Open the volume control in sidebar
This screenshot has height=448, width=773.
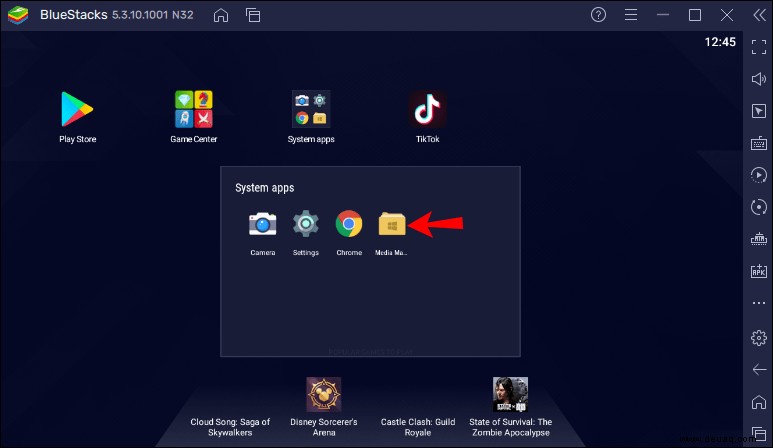759,79
